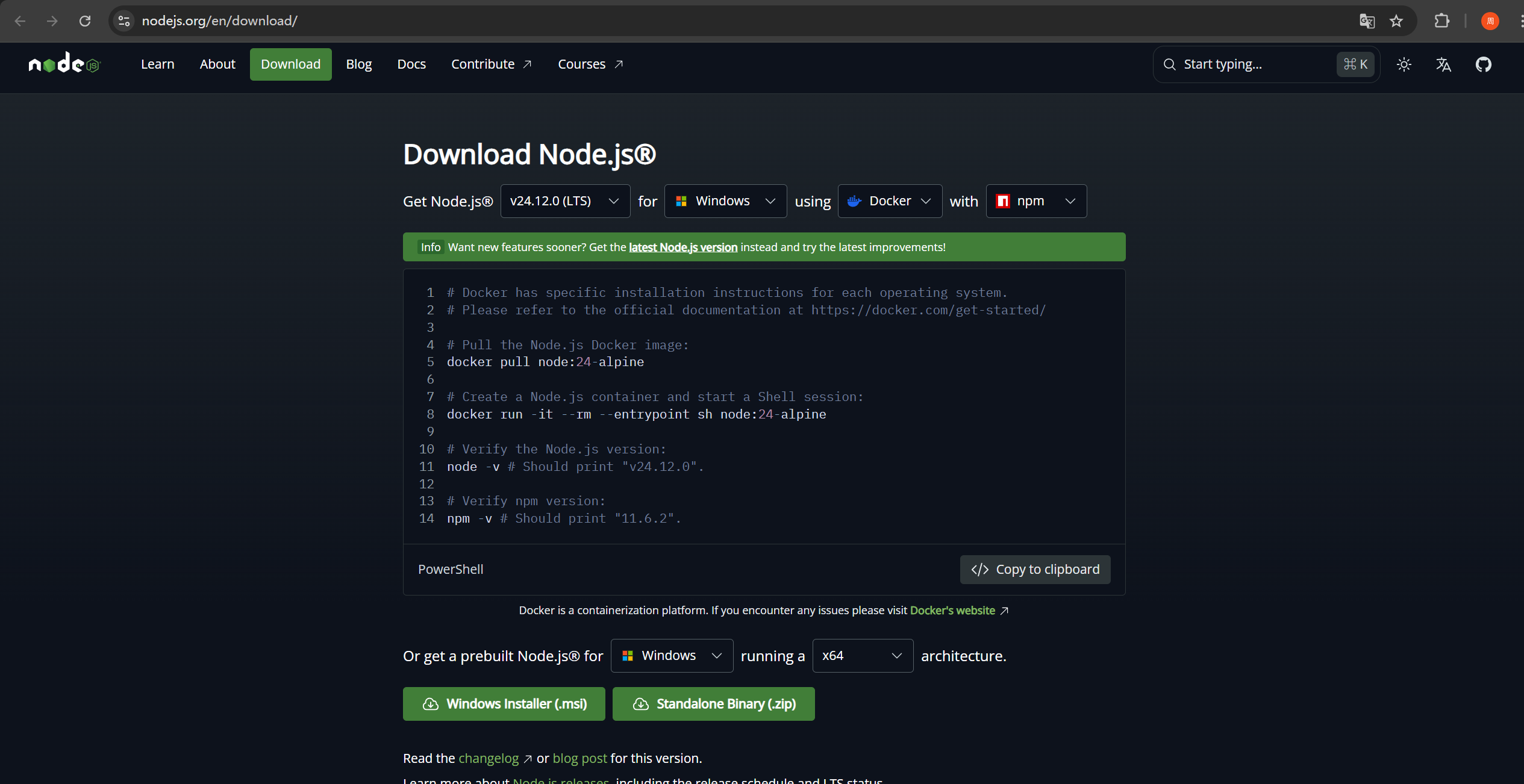The width and height of the screenshot is (1524, 784).
Task: Go back with the browser back arrow
Action: coord(20,21)
